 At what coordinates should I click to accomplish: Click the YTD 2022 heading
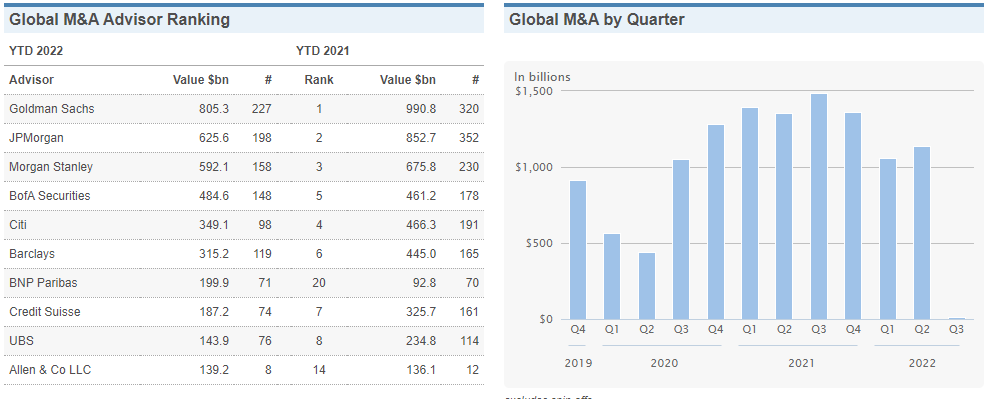(x=36, y=51)
